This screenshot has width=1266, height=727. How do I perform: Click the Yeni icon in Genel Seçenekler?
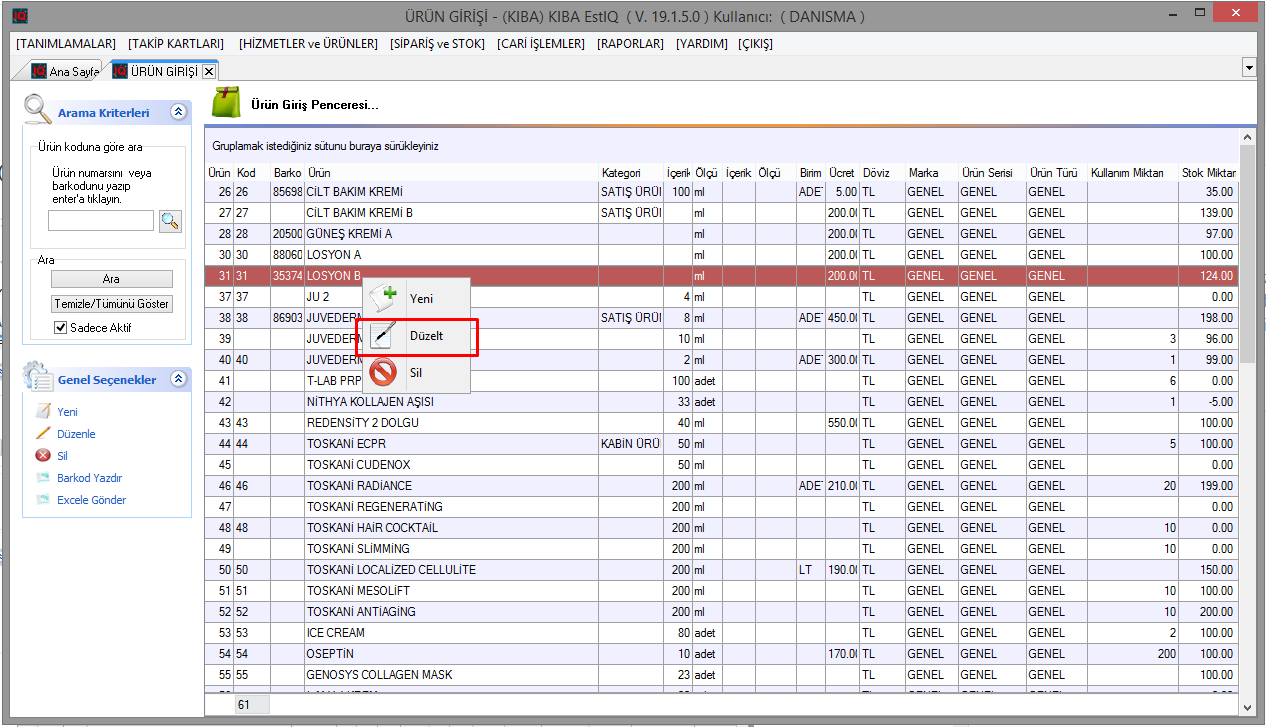[x=43, y=412]
